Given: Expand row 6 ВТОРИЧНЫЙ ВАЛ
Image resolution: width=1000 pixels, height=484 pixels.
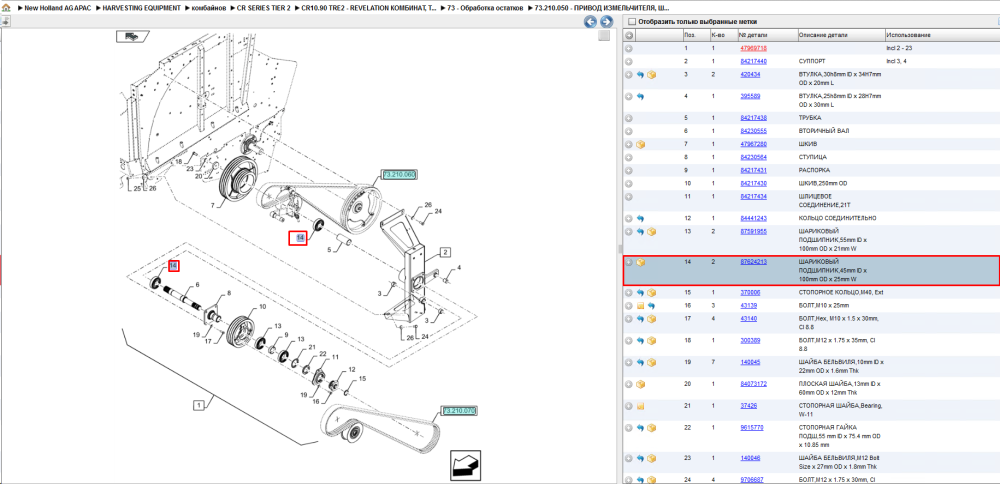Looking at the screenshot, I should coord(629,131).
